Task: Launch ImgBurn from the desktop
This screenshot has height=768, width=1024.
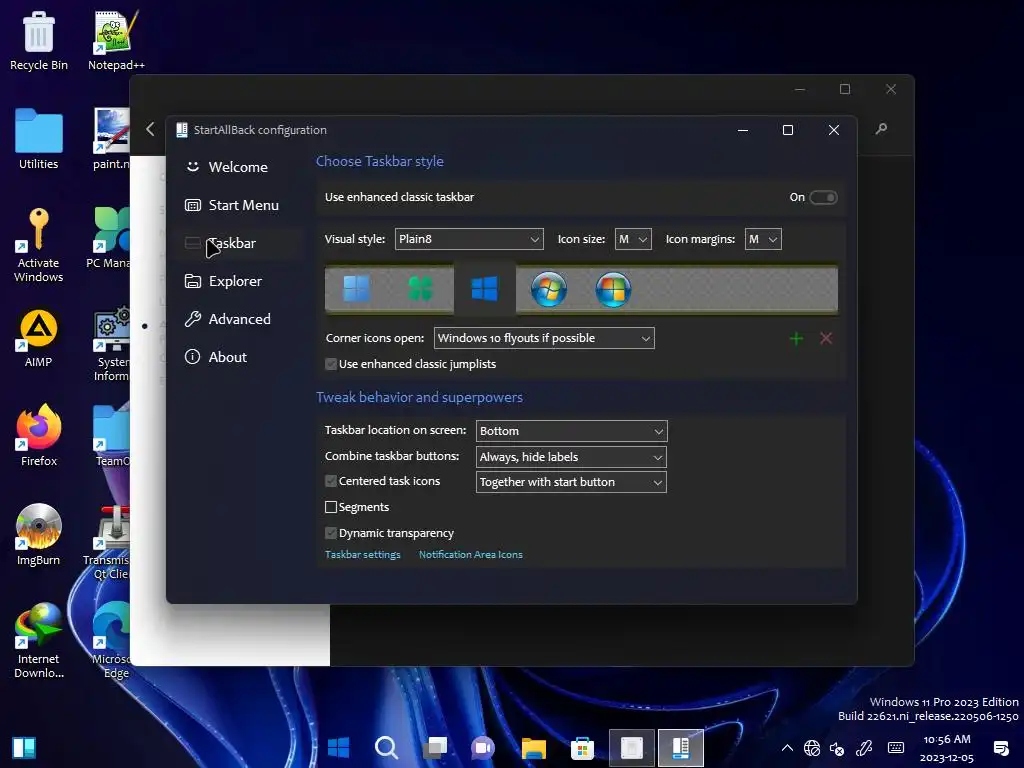Action: point(39,534)
